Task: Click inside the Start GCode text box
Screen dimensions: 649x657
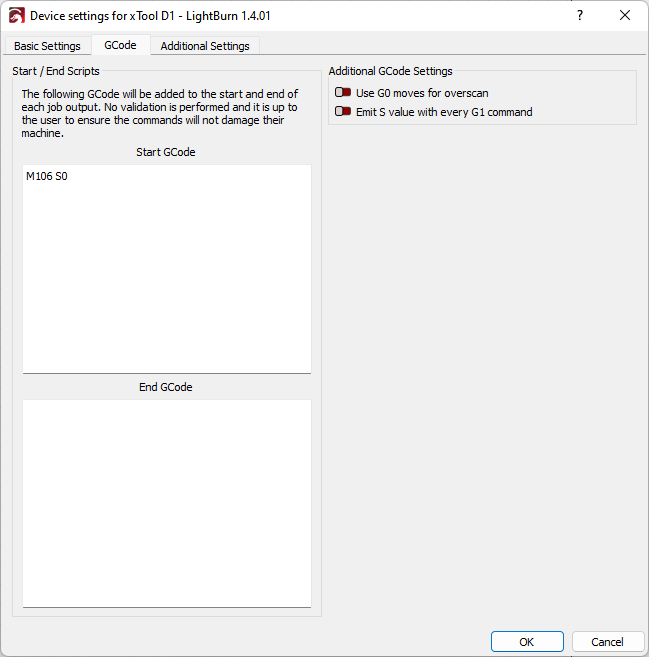Action: pyautogui.click(x=167, y=269)
